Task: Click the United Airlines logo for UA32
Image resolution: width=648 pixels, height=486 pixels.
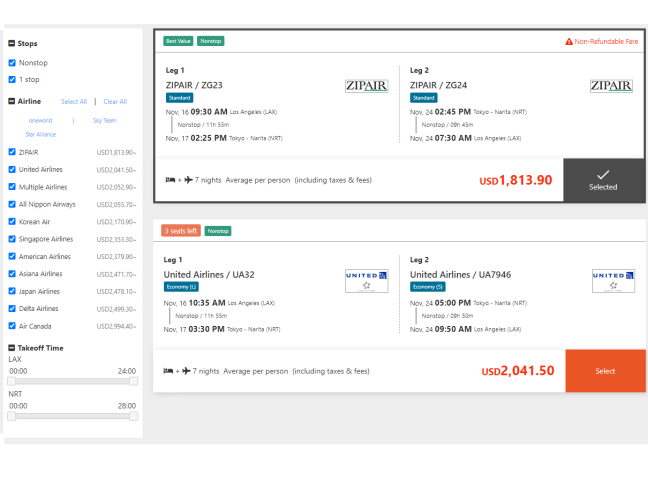Action: [x=367, y=280]
